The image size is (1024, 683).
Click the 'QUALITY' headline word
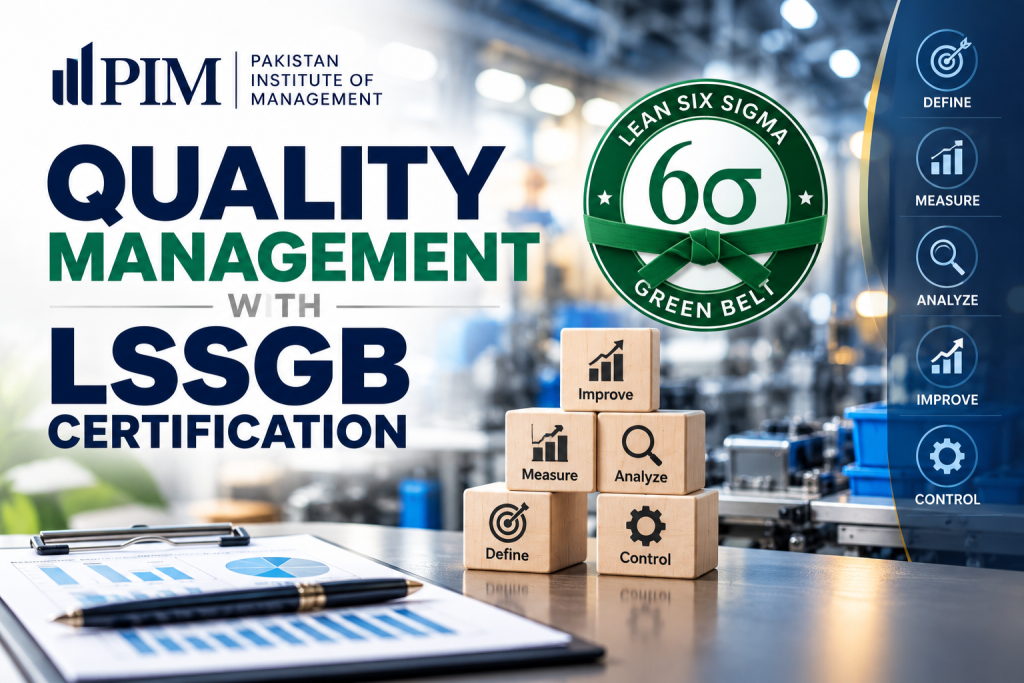tap(277, 182)
